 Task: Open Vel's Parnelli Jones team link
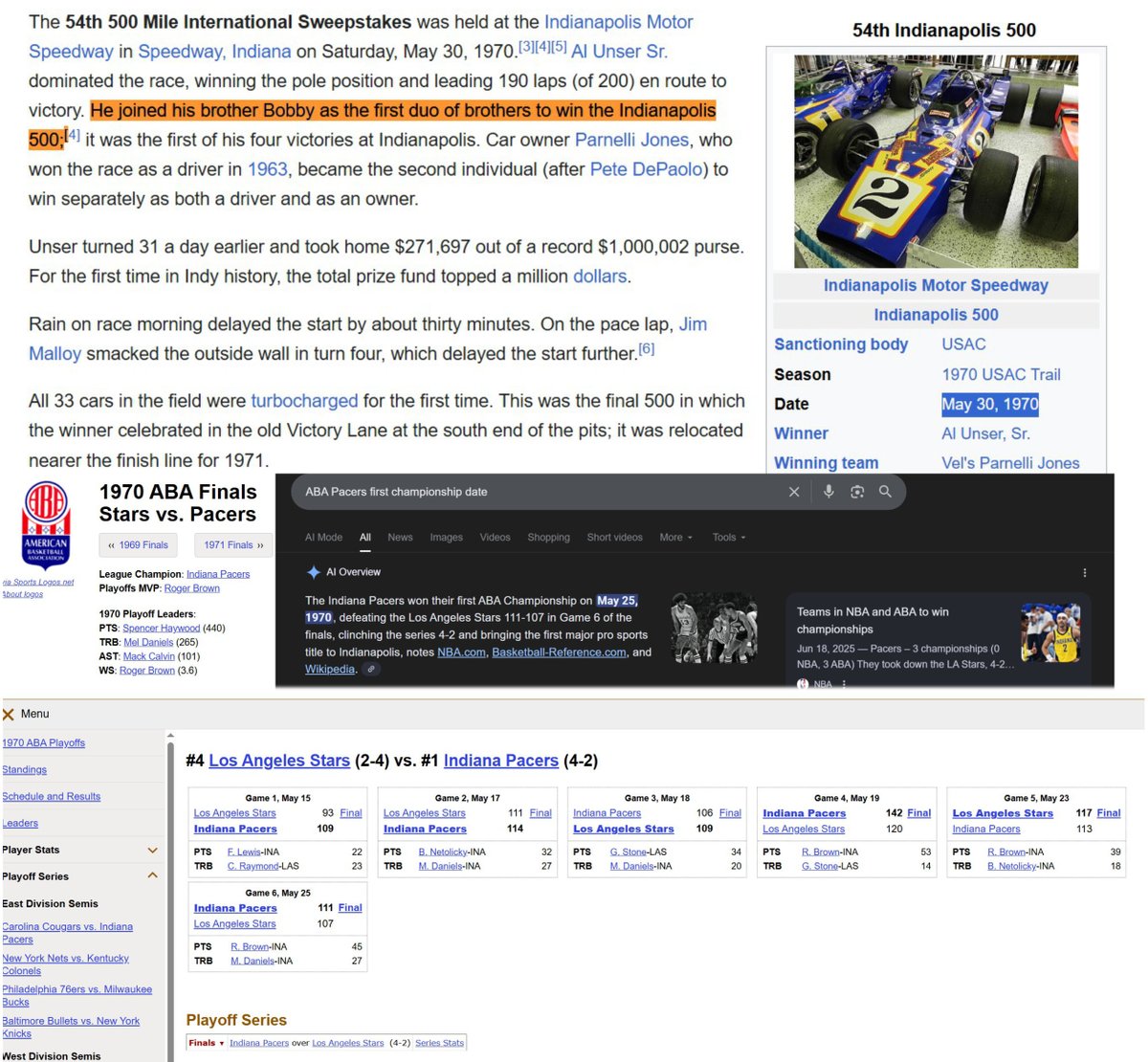tap(1010, 463)
